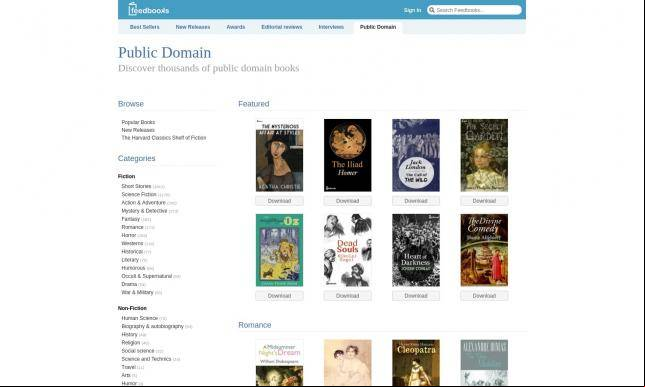Browse the Short Stories category
The image size is (645, 387).
click(136, 186)
